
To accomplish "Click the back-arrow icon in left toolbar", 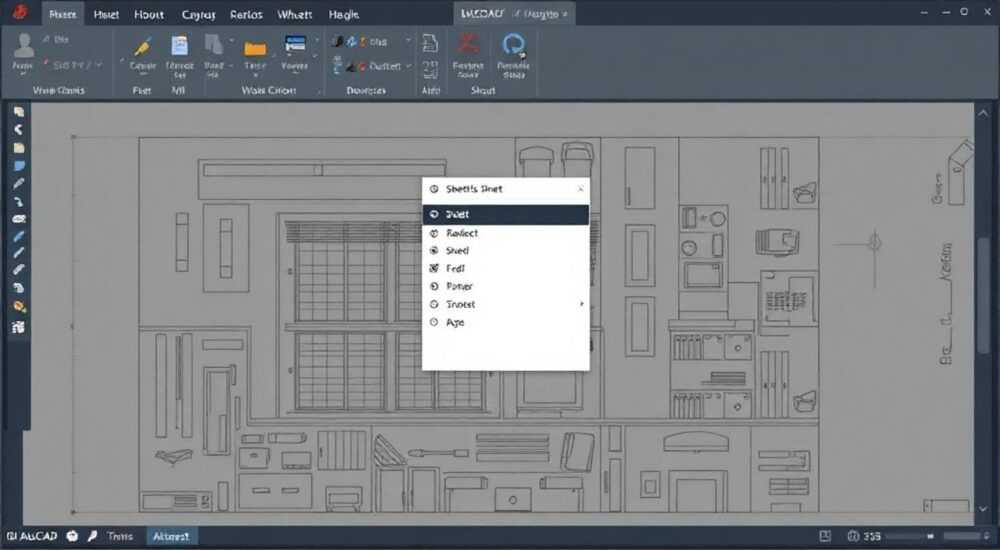I will click(x=18, y=130).
